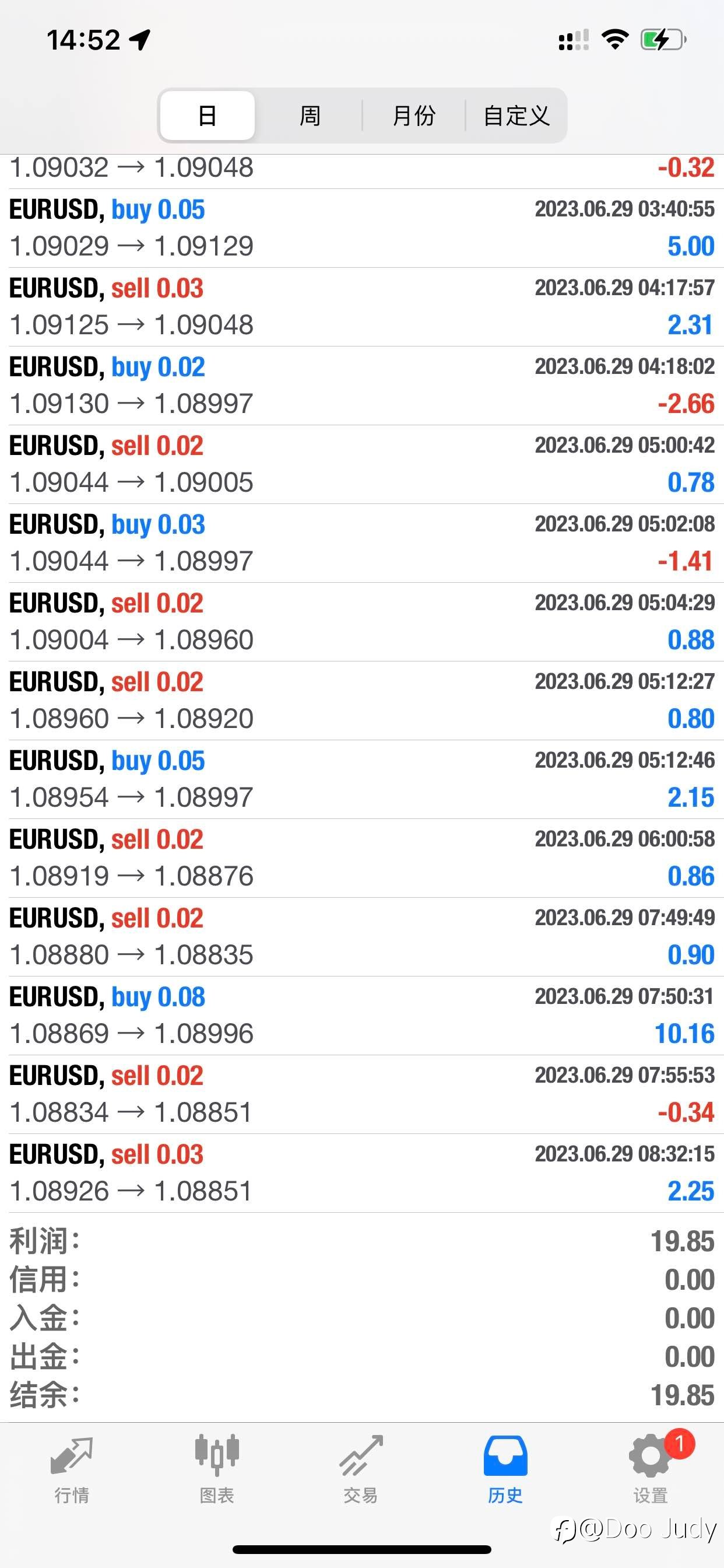
Task: Tap the 结余 balance summary row
Action: coord(362,1395)
